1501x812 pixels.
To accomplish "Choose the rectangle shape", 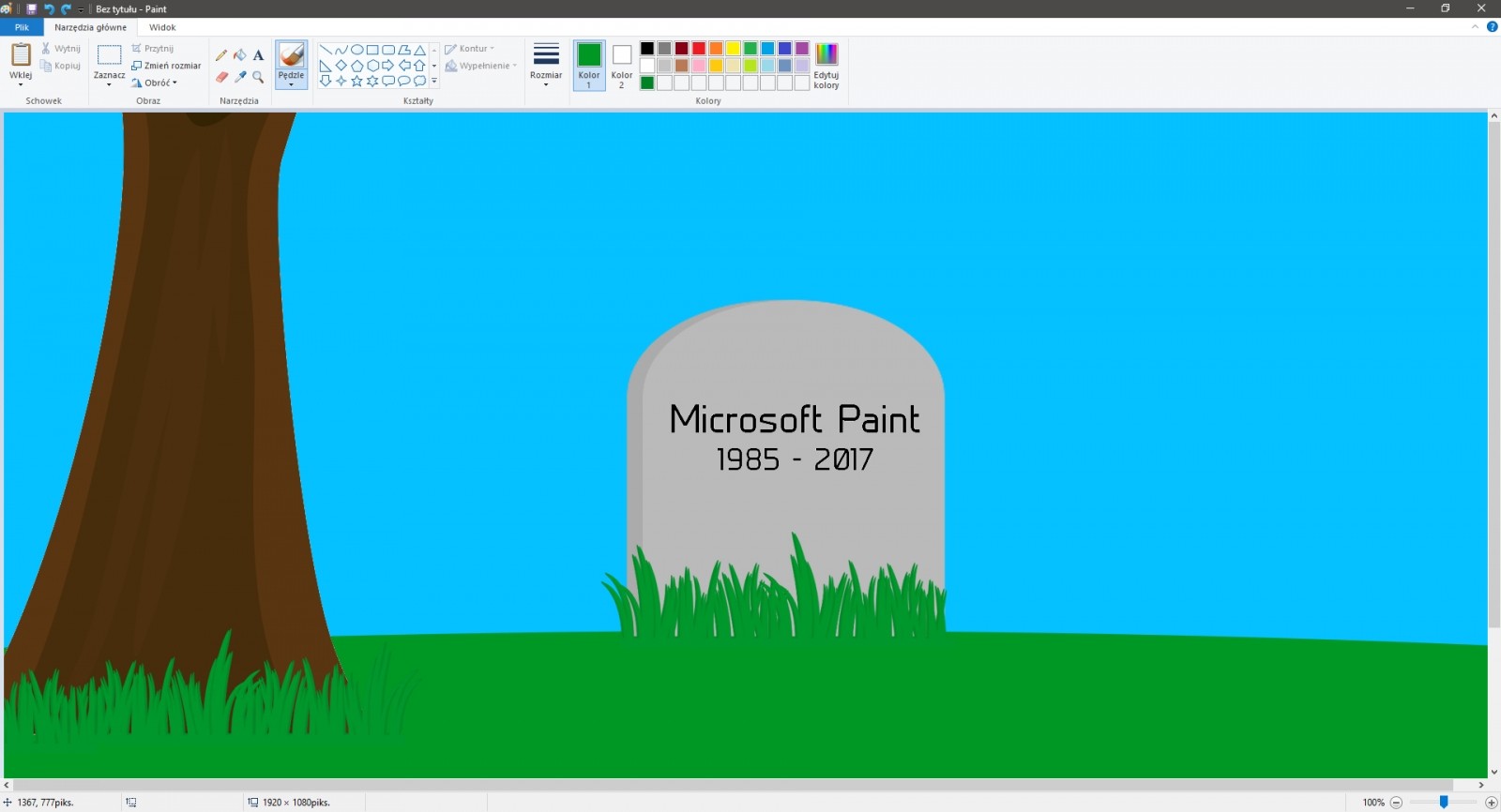I will point(372,50).
